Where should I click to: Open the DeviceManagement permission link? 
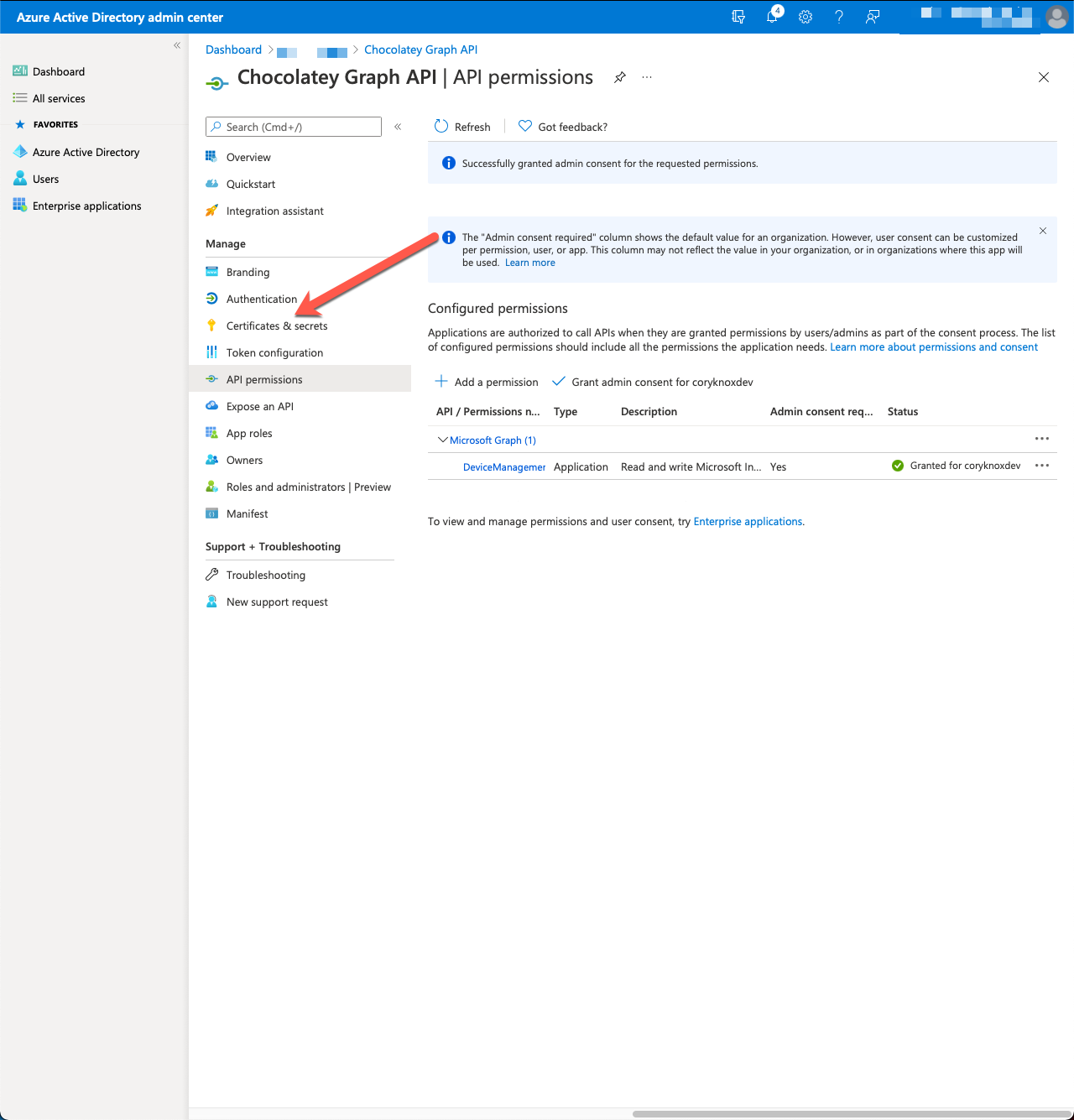point(504,466)
